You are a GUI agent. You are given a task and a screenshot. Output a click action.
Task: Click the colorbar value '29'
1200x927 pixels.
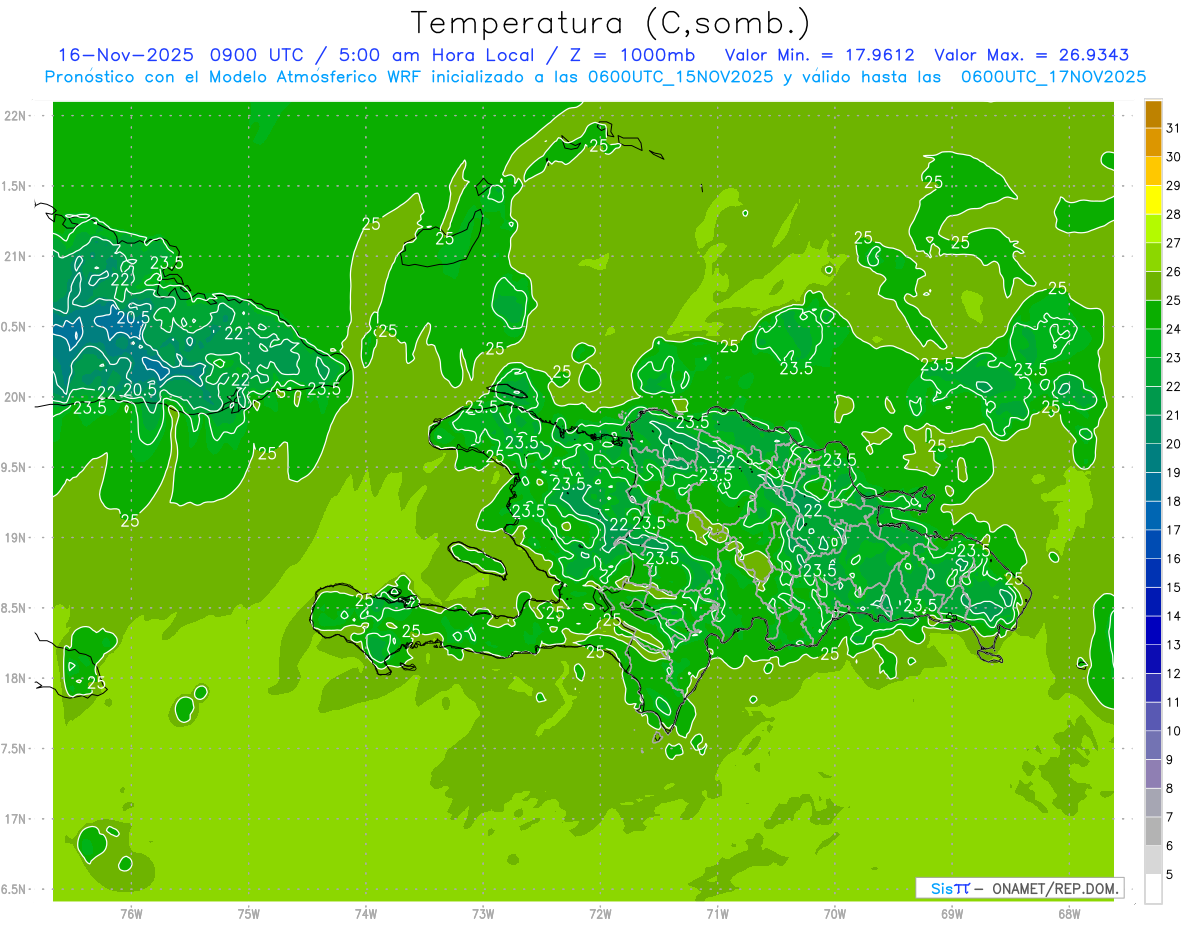[1174, 186]
